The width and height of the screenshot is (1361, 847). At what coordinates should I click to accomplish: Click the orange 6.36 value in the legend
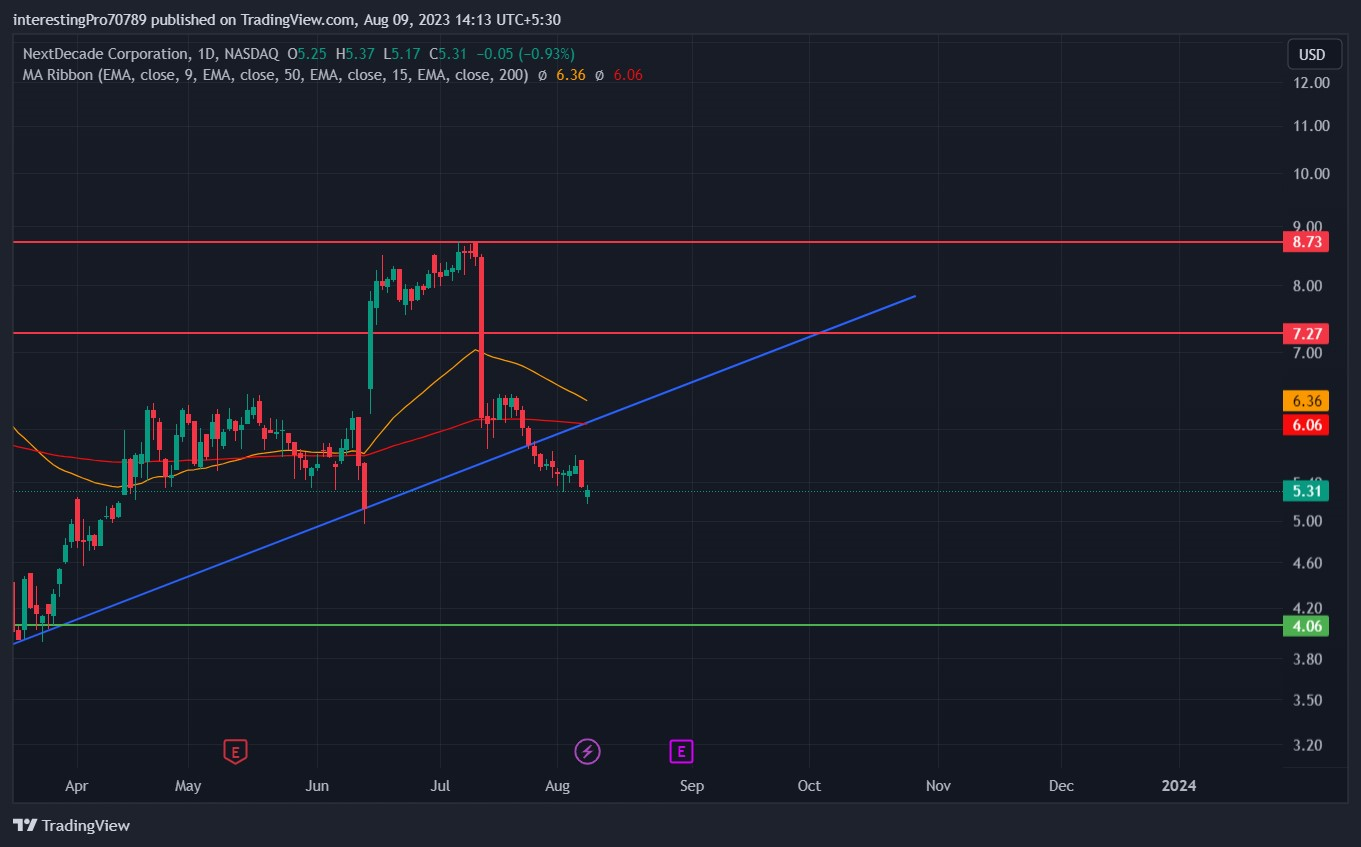click(x=570, y=75)
